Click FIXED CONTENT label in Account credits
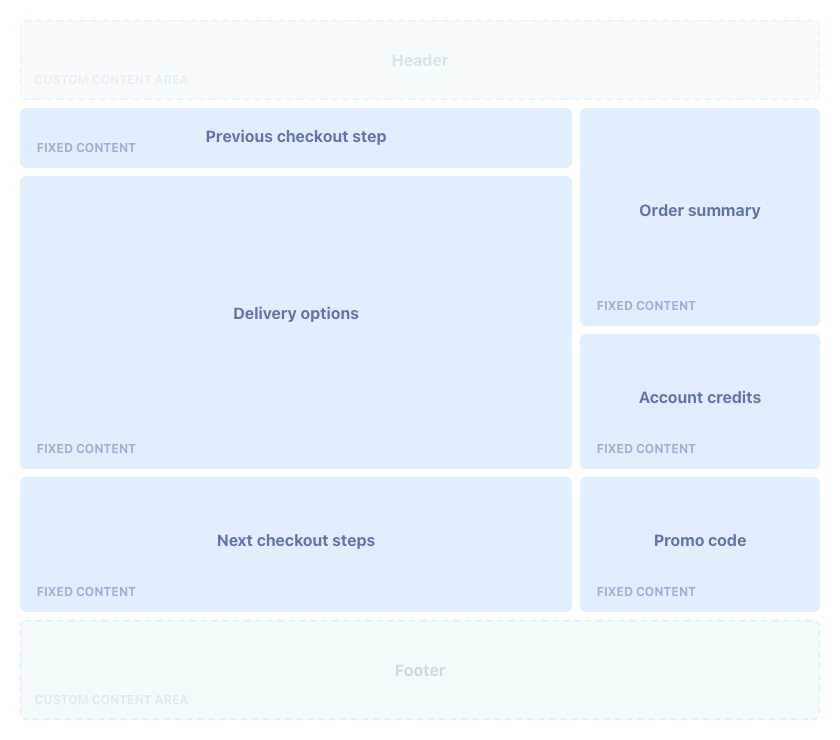This screenshot has height=740, width=840. click(x=646, y=449)
